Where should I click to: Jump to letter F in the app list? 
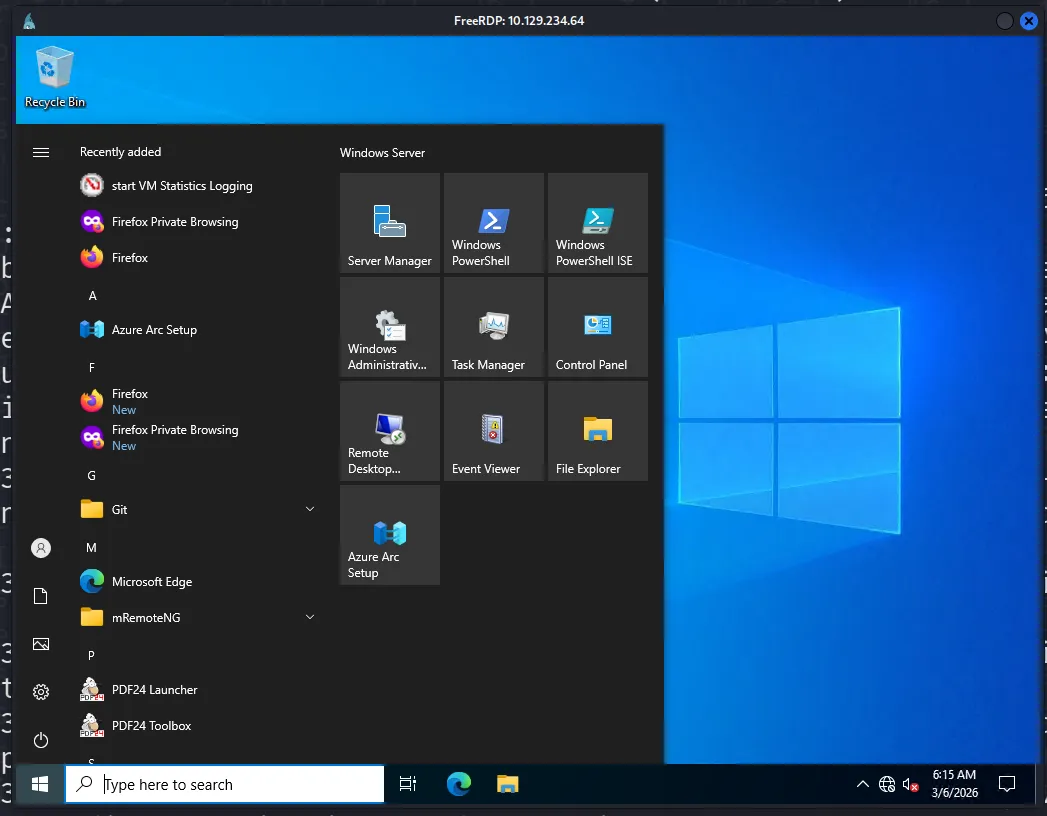pyautogui.click(x=92, y=367)
